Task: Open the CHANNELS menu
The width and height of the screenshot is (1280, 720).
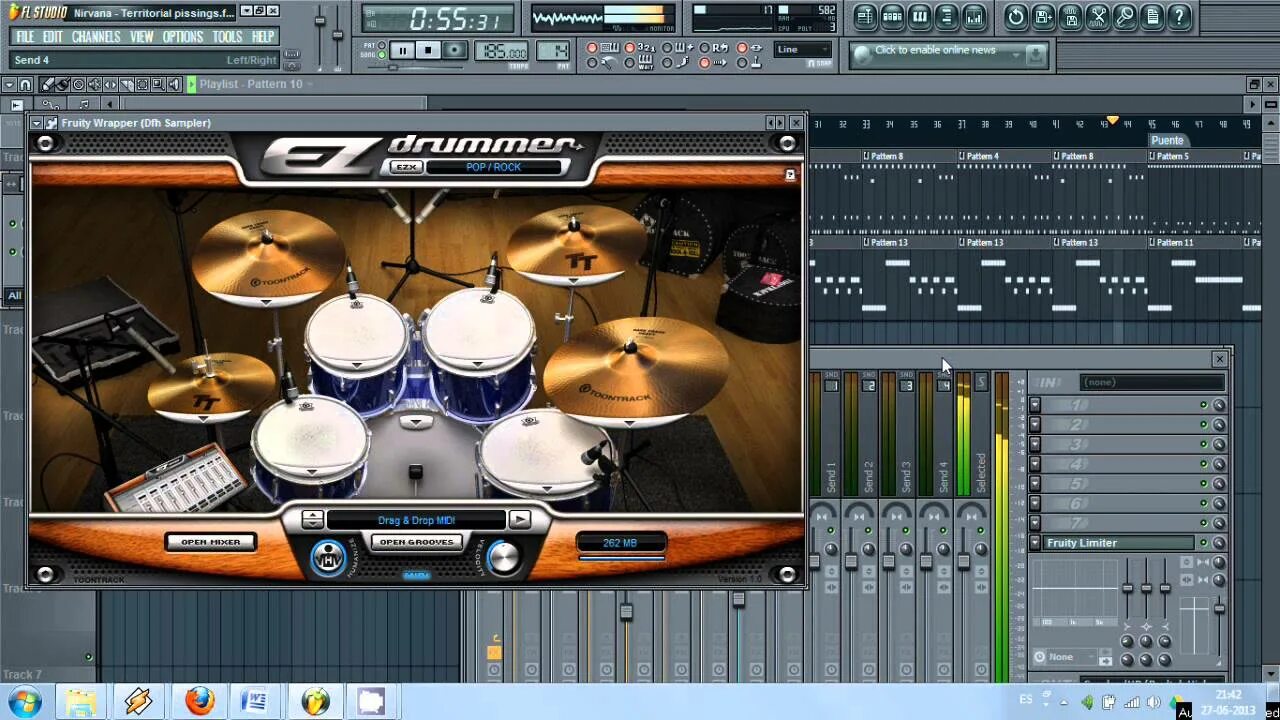Action: point(96,37)
